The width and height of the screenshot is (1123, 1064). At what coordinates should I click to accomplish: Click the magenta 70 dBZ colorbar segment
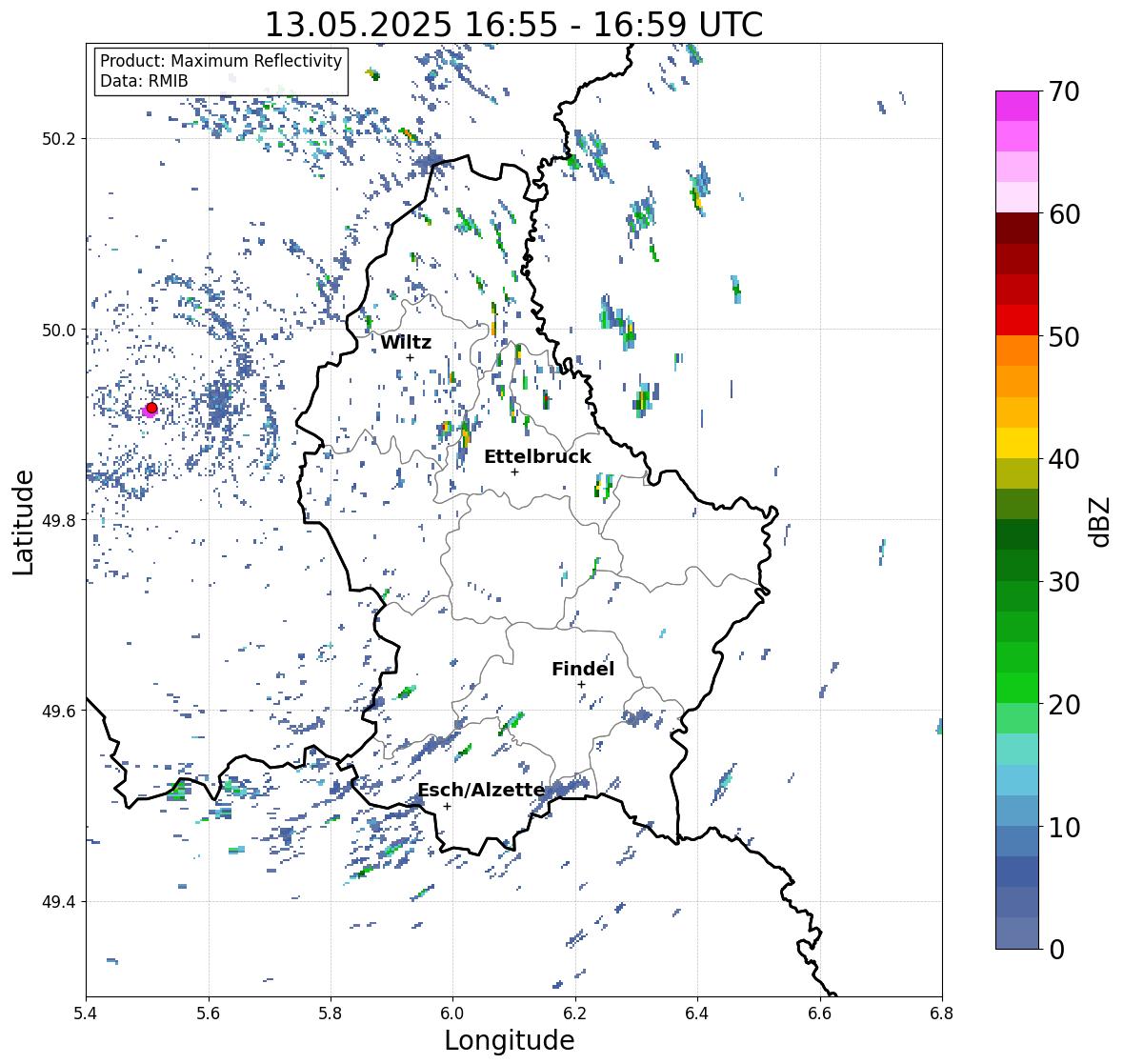[x=1017, y=106]
